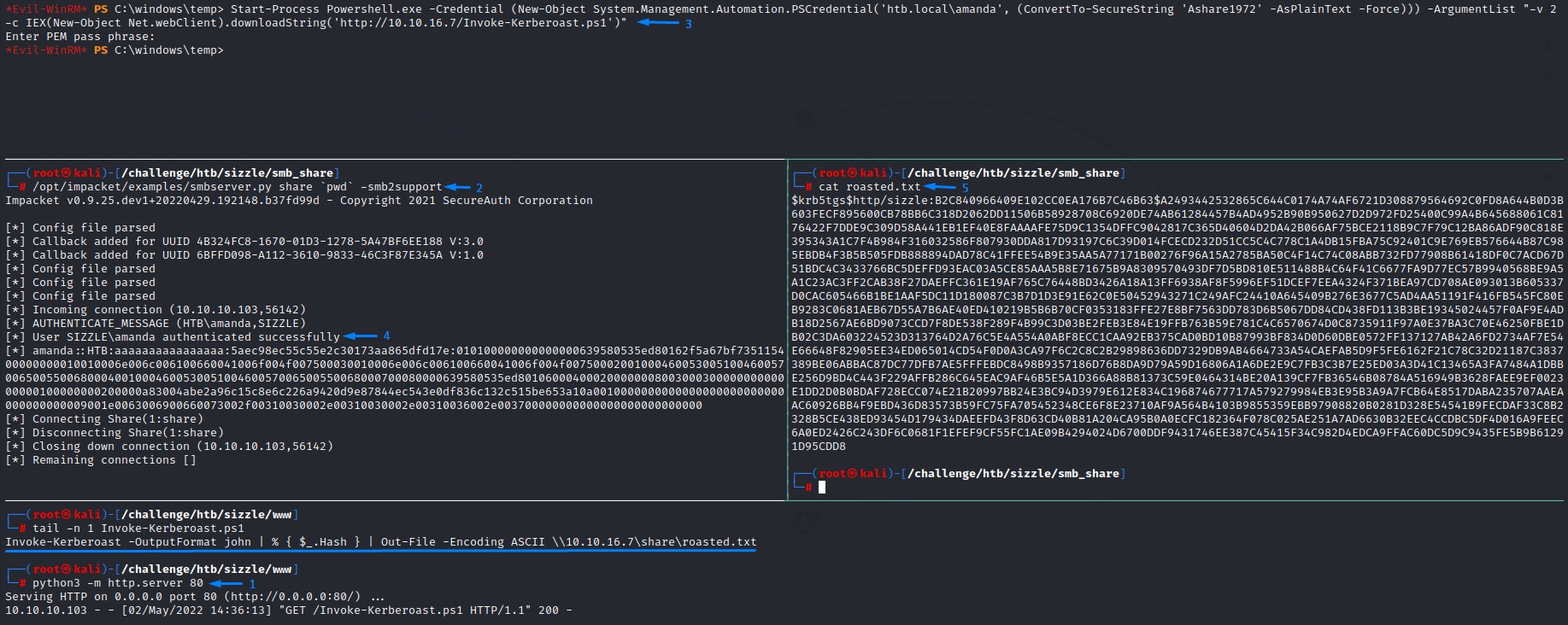The width and height of the screenshot is (1568, 625).
Task: Click Callback added line for UUID 4B324FC8
Action: click(244, 242)
